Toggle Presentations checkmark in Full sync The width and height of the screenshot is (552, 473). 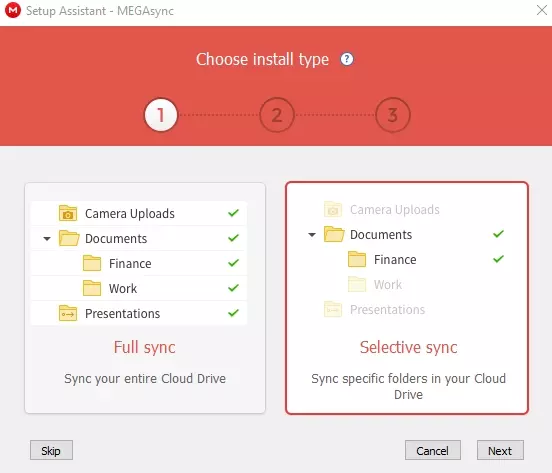pos(233,313)
